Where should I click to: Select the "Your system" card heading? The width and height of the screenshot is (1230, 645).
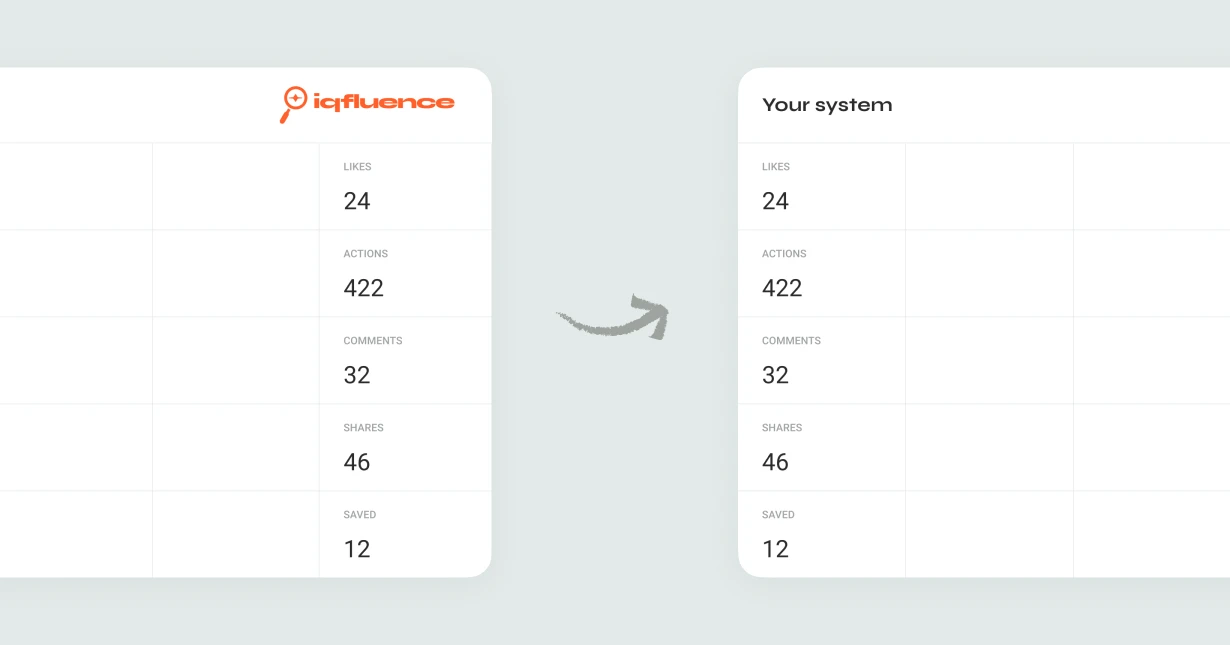[827, 105]
